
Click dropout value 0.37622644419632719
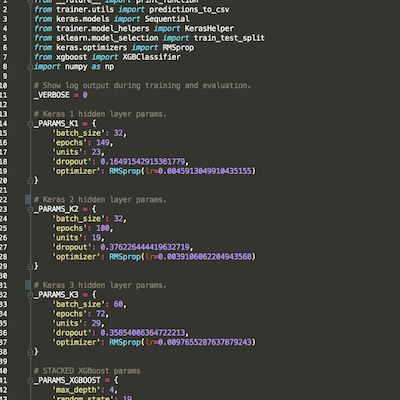click(145, 247)
